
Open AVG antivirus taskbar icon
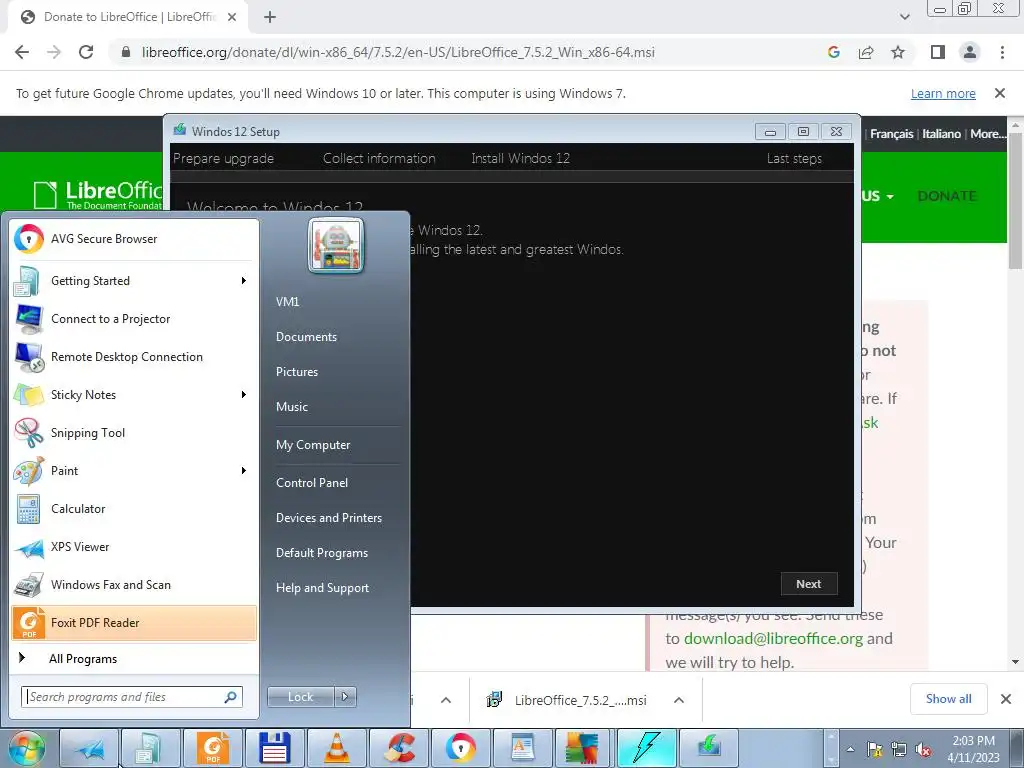584,748
